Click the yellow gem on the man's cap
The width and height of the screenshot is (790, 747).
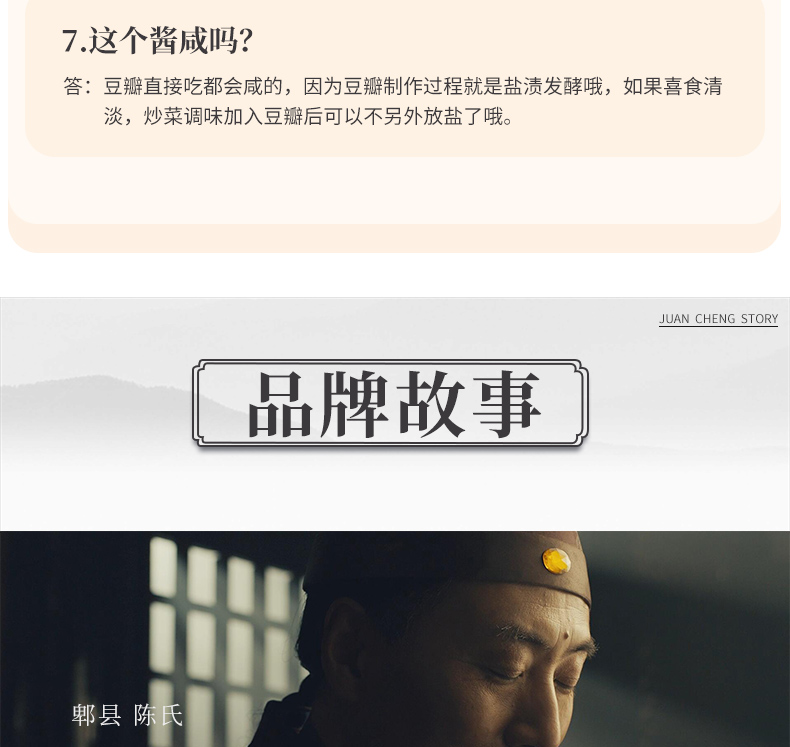pyautogui.click(x=556, y=561)
